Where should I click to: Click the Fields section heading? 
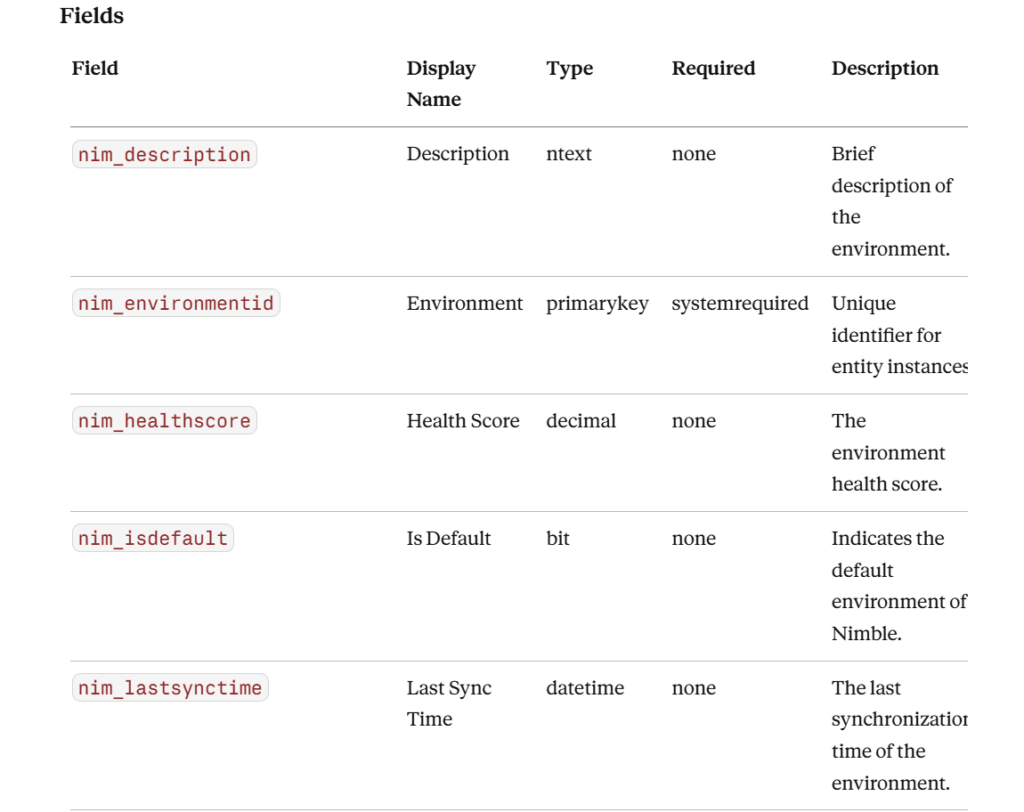[91, 16]
